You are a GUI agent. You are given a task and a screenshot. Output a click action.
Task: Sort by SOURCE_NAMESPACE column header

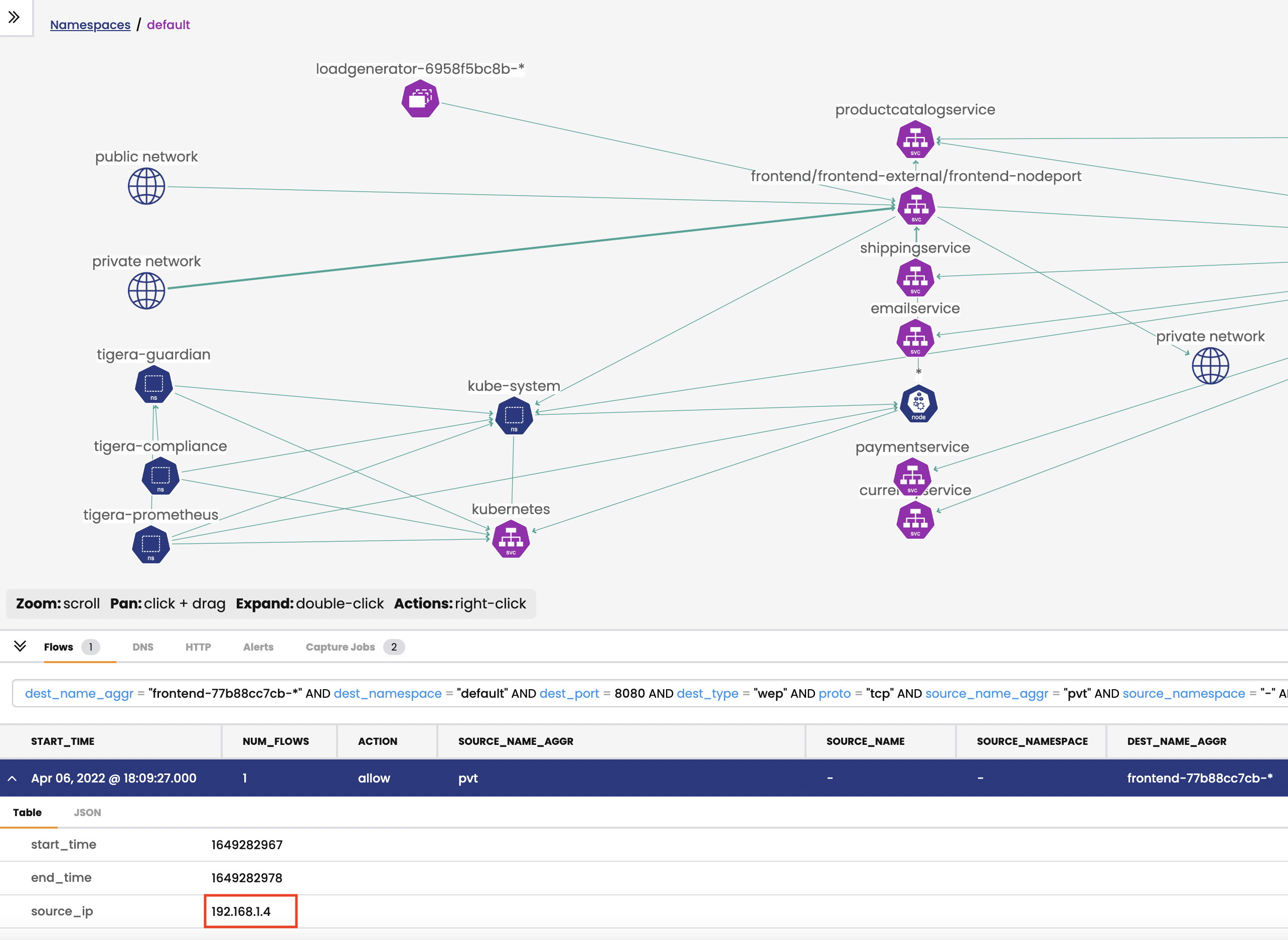click(x=1032, y=741)
